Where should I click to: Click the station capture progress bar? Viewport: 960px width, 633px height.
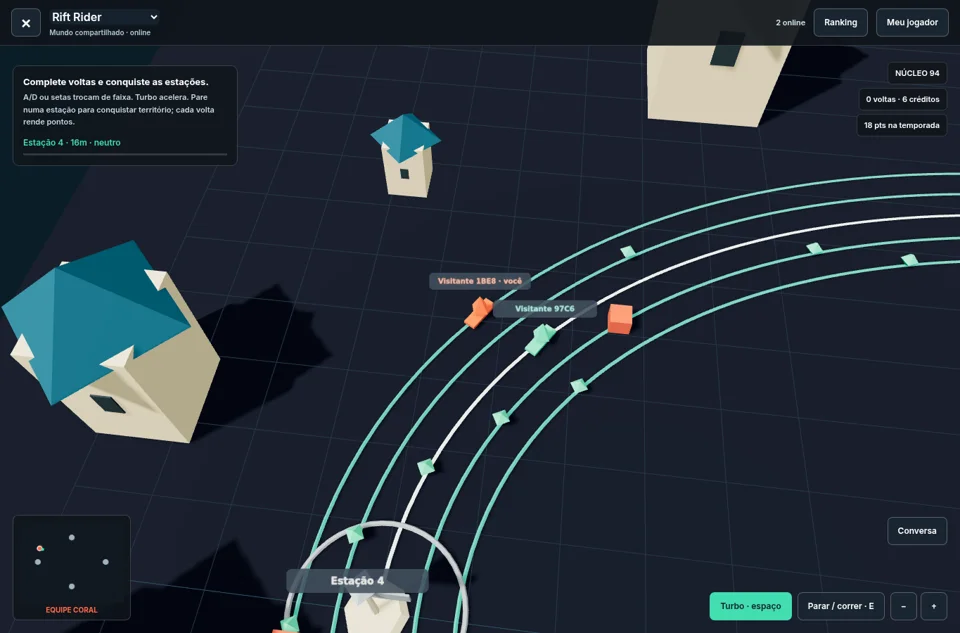[x=125, y=154]
